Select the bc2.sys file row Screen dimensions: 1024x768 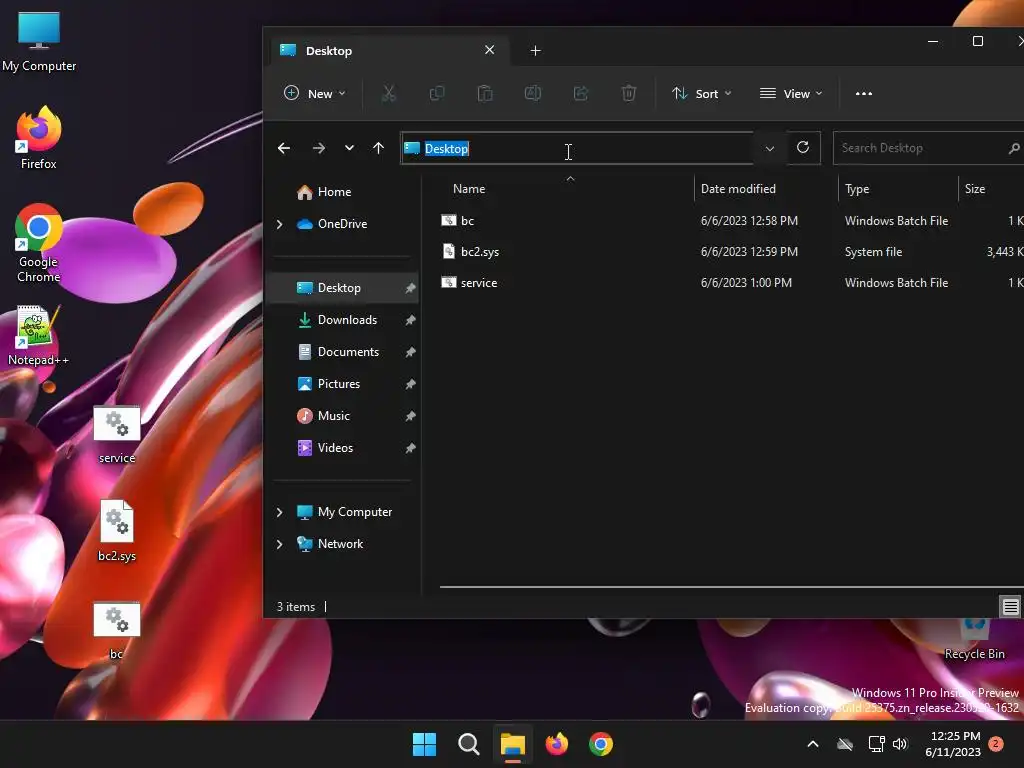click(x=730, y=251)
